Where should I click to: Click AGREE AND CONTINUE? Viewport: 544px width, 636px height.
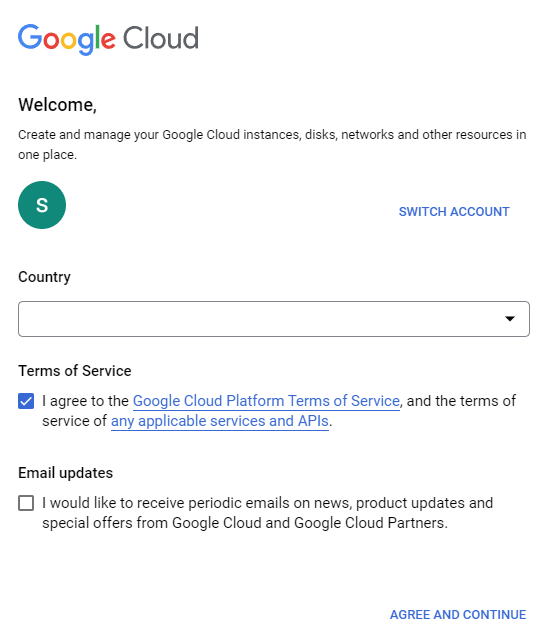point(458,615)
